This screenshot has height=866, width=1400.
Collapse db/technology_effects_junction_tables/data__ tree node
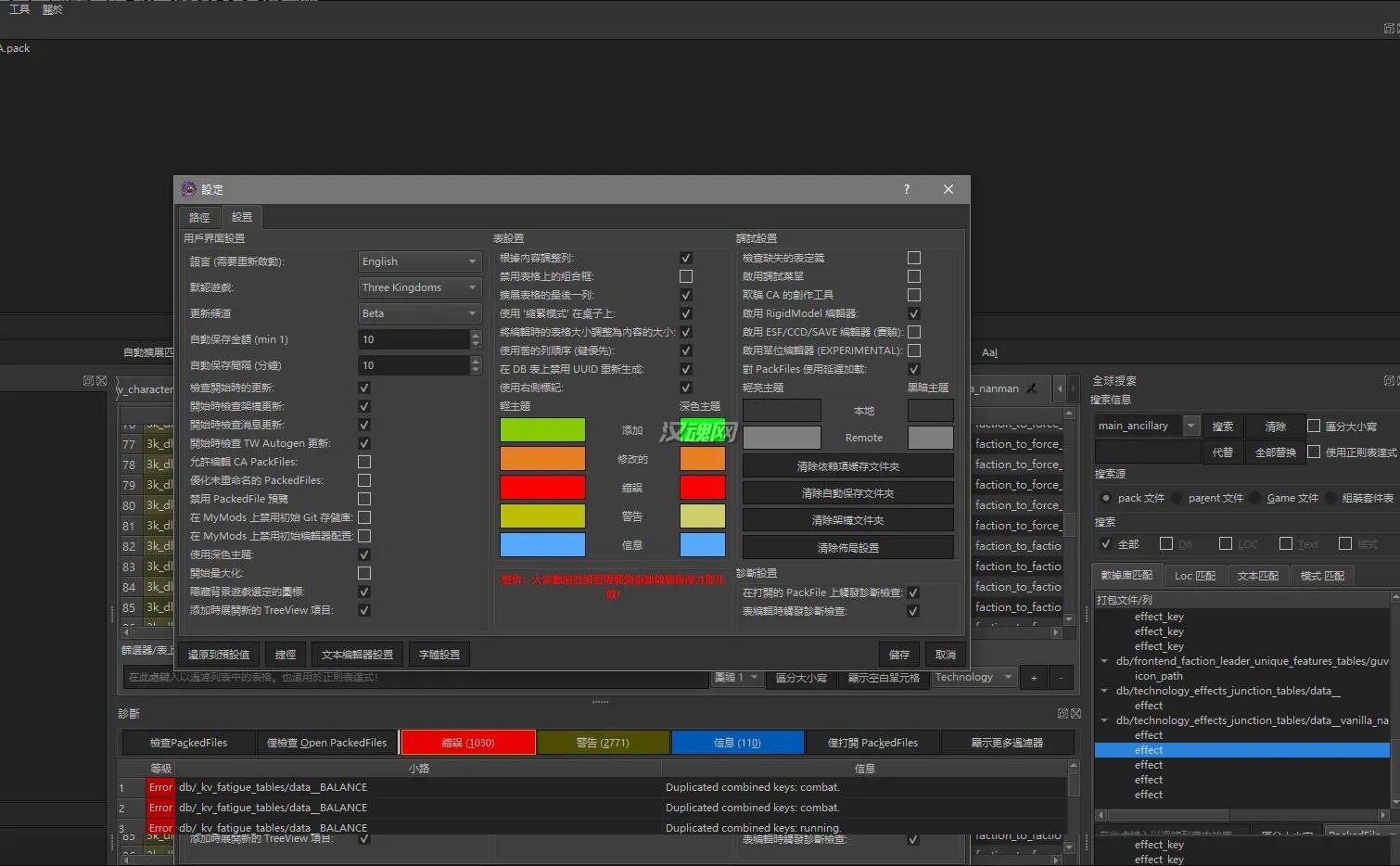1104,691
